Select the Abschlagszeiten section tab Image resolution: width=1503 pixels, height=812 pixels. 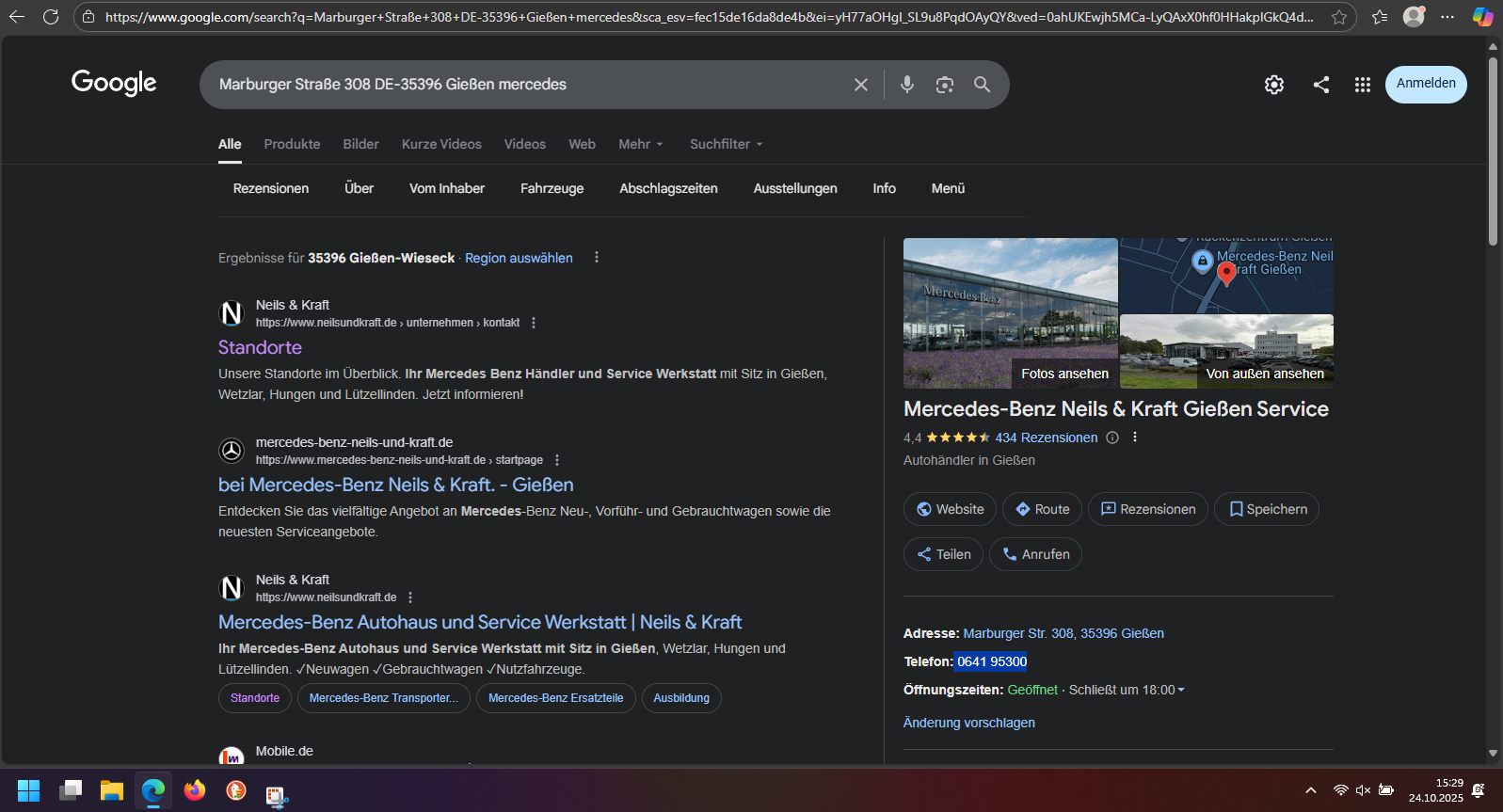[x=668, y=188]
